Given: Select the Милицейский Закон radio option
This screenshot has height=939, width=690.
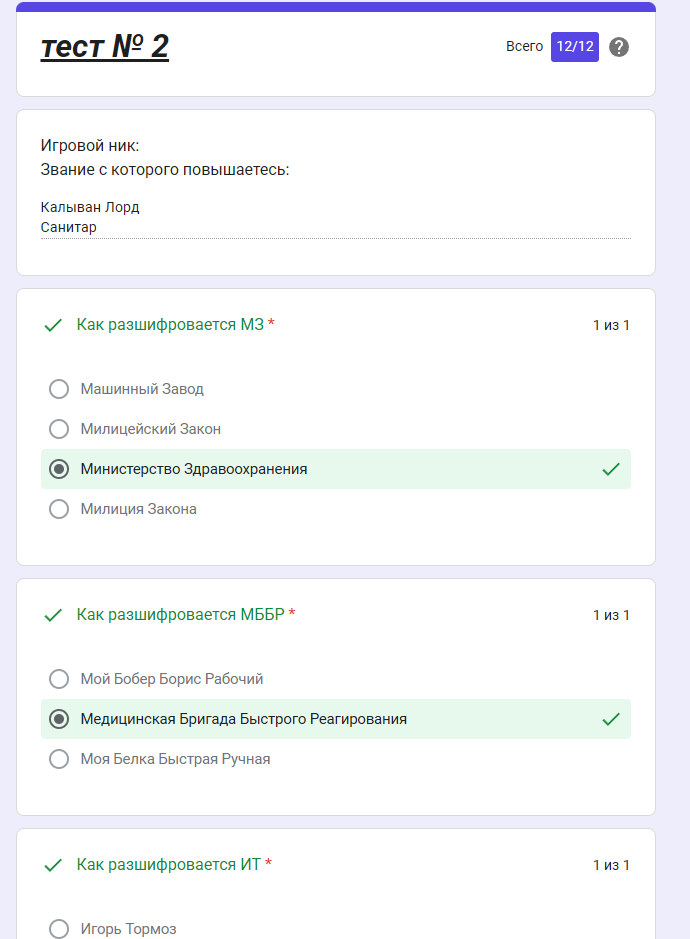Looking at the screenshot, I should tap(59, 429).
